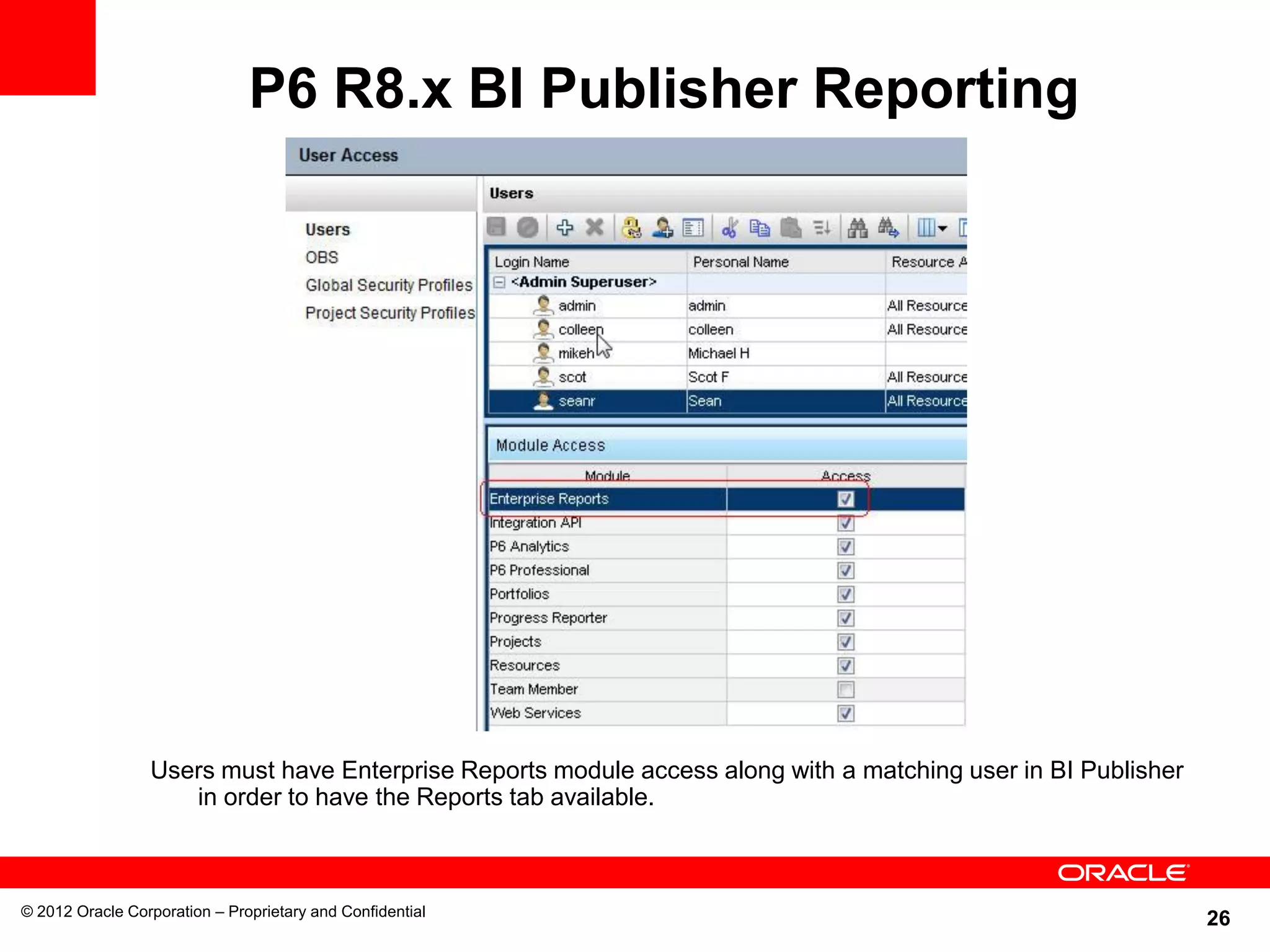Toggle P6 Professional access checkbox
Screen dimensions: 1270x952
tap(846, 570)
